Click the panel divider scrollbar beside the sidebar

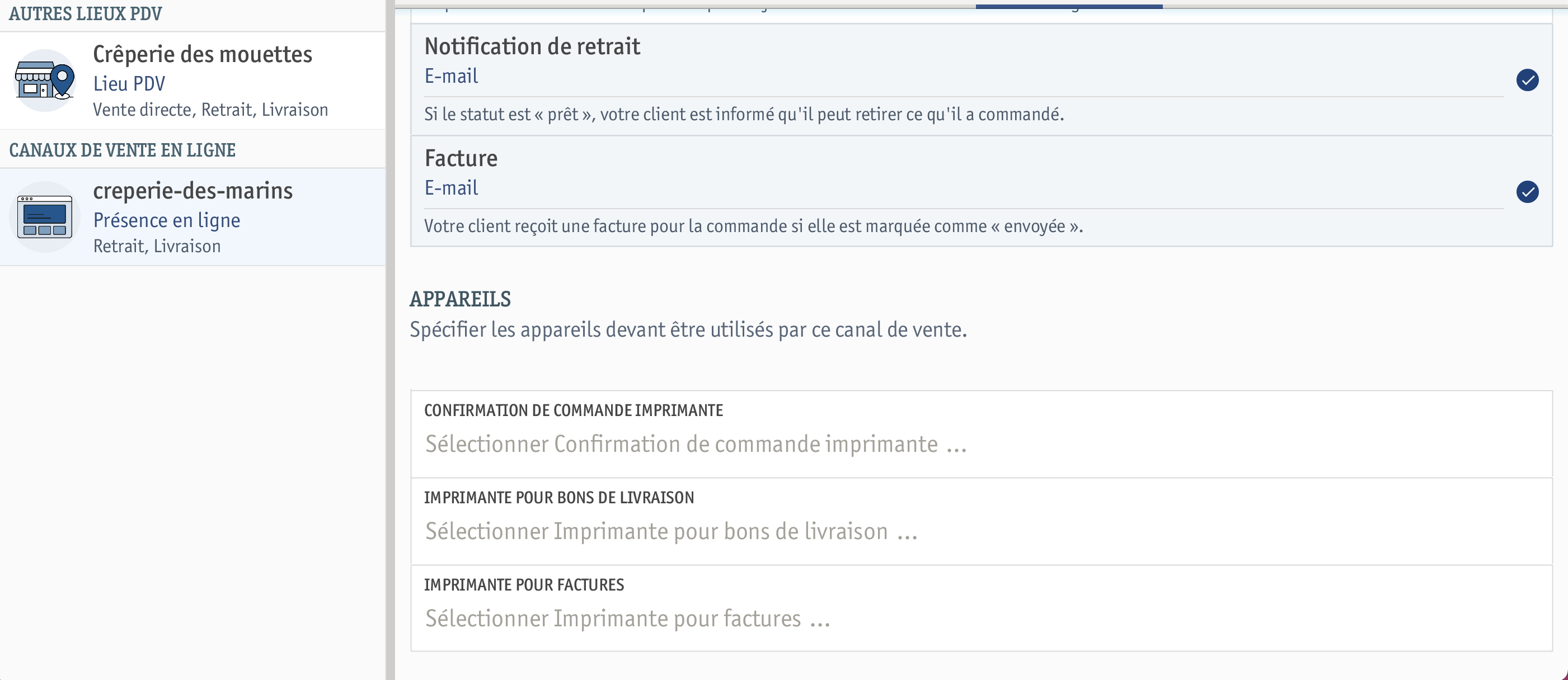pyautogui.click(x=389, y=340)
